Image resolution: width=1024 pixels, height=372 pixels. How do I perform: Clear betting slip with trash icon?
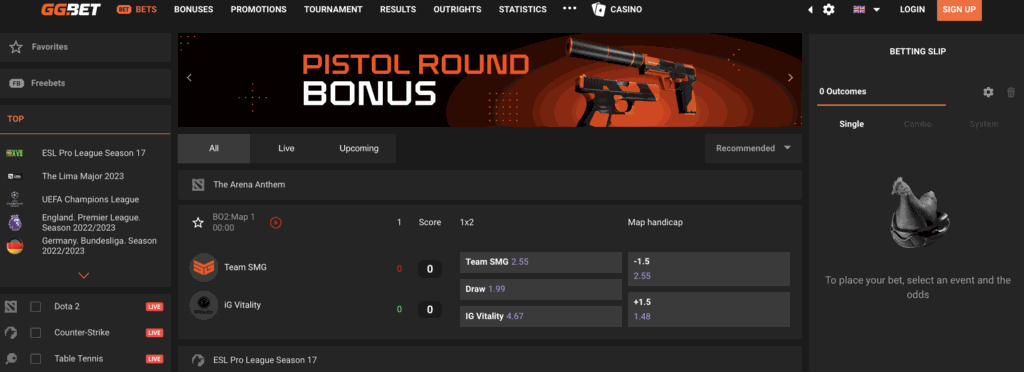pyautogui.click(x=1011, y=92)
